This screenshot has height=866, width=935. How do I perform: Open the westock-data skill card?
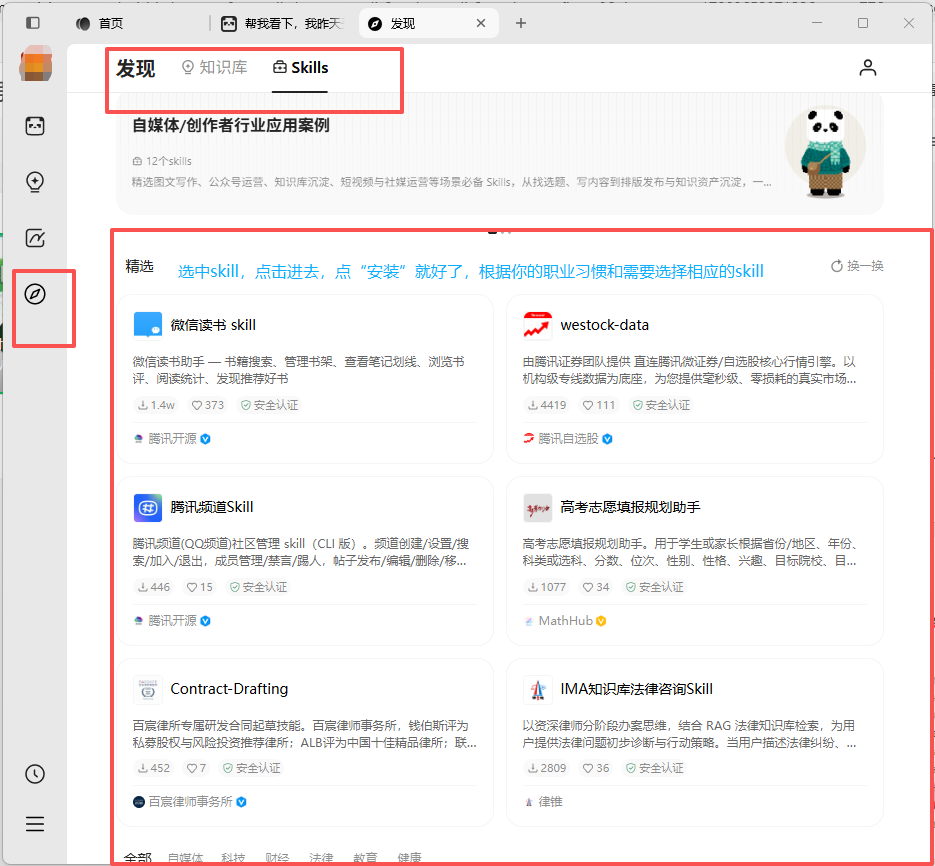[695, 379]
